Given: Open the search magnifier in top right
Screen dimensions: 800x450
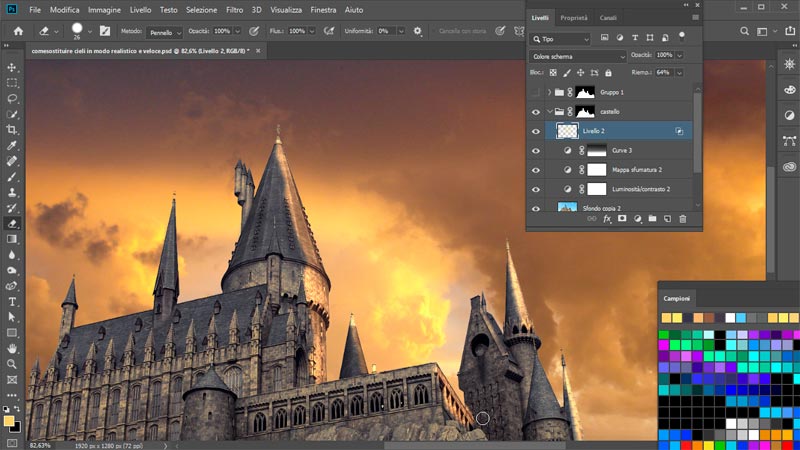Looking at the screenshot, I should tap(744, 31).
